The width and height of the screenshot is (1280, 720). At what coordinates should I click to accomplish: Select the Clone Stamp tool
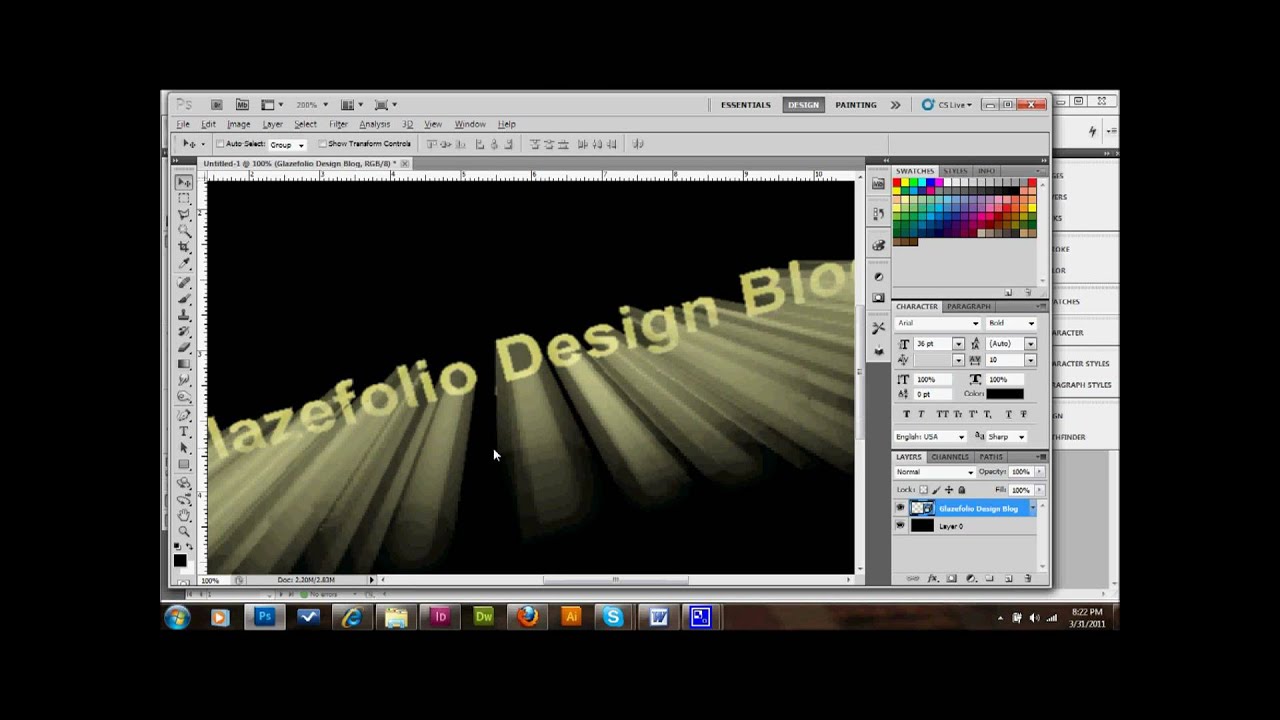[x=184, y=315]
